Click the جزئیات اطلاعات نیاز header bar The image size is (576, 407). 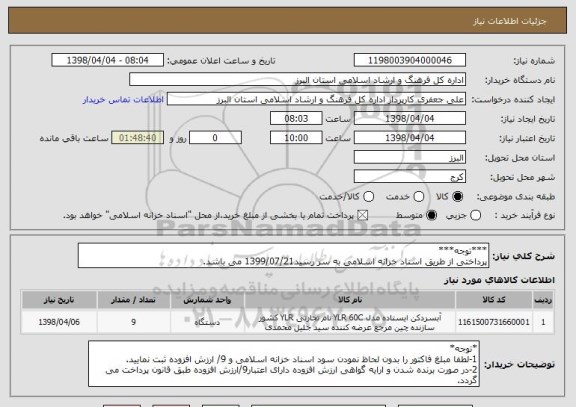[288, 21]
